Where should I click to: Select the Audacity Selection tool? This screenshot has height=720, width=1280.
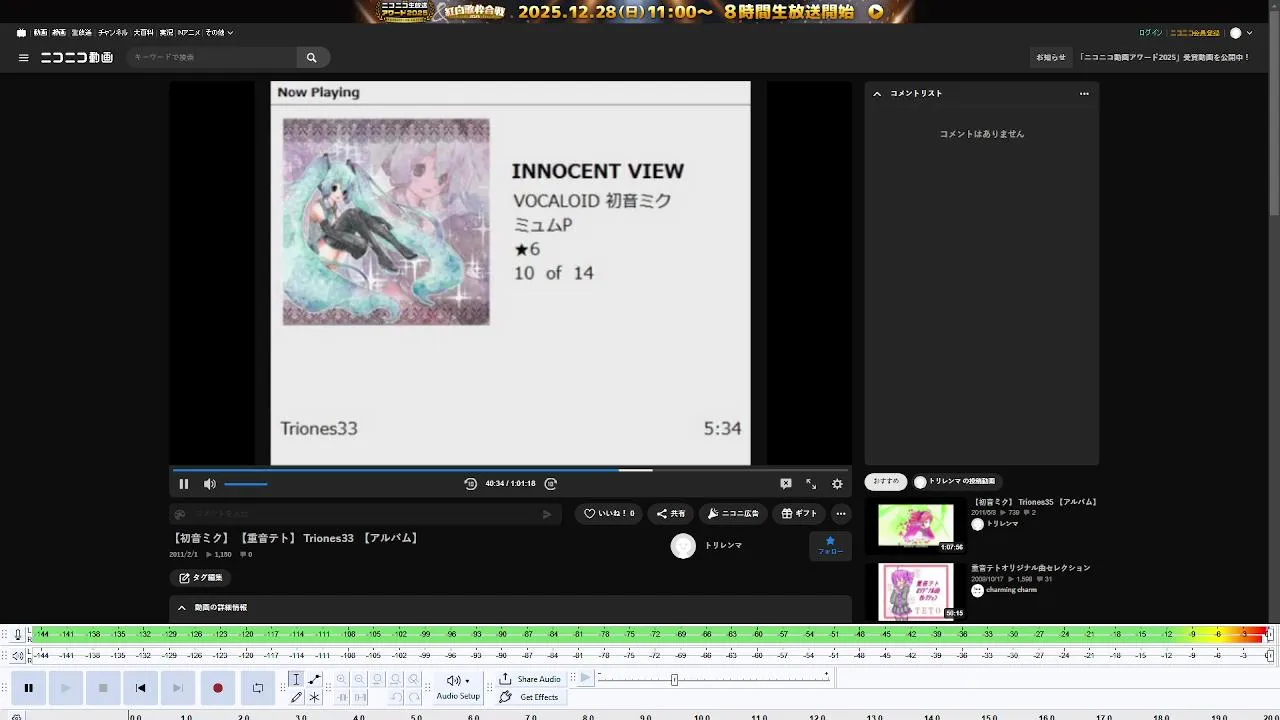click(296, 679)
